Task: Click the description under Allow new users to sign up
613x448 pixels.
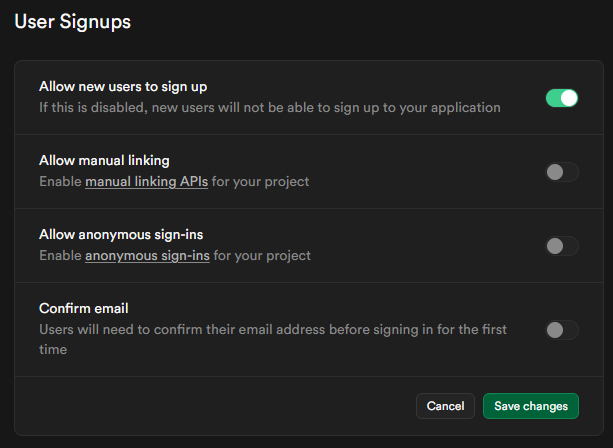Action: [x=270, y=107]
